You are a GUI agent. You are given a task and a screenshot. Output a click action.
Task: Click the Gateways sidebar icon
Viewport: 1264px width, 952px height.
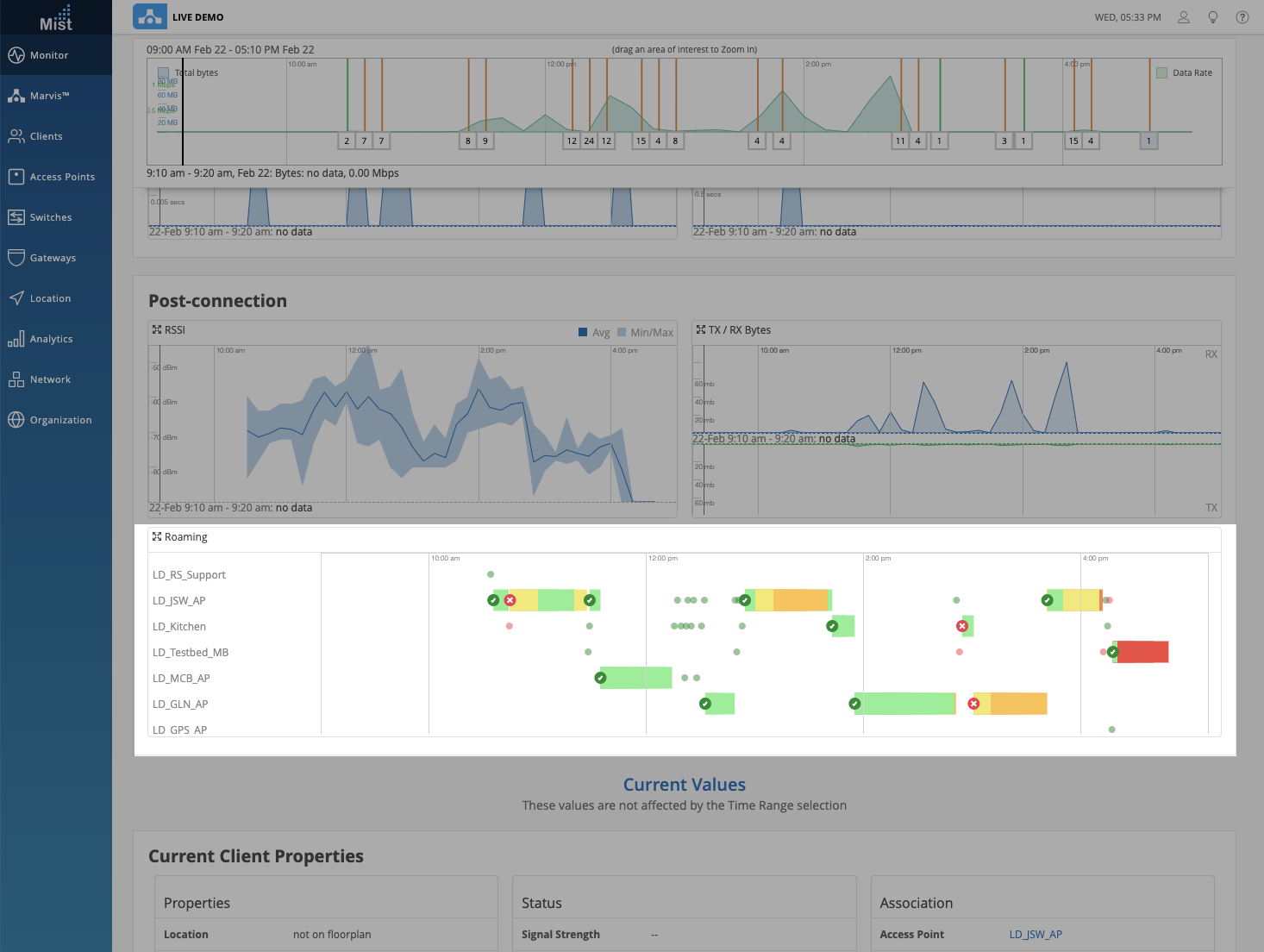(16, 258)
